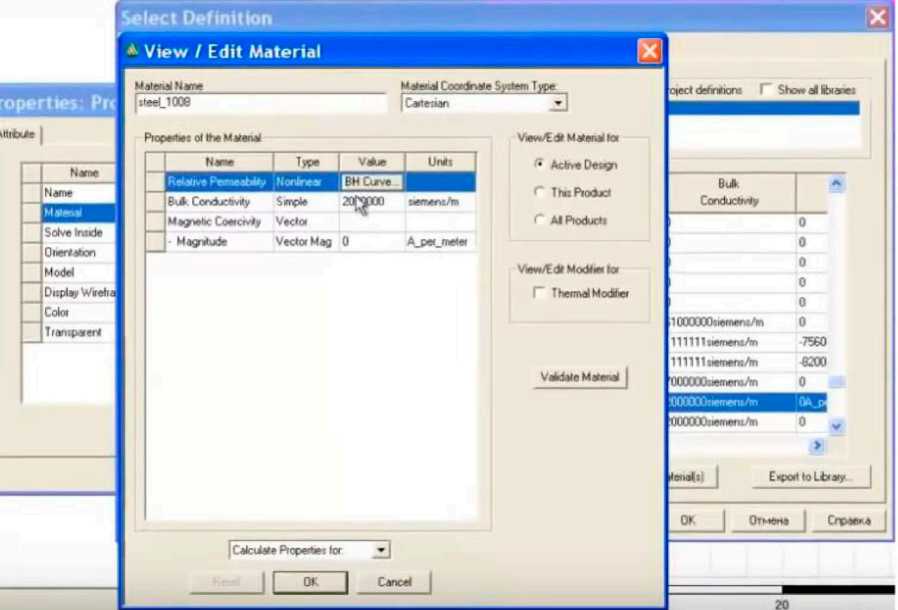Cancel the View / Edit Material dialog
The width and height of the screenshot is (898, 610).
[394, 582]
